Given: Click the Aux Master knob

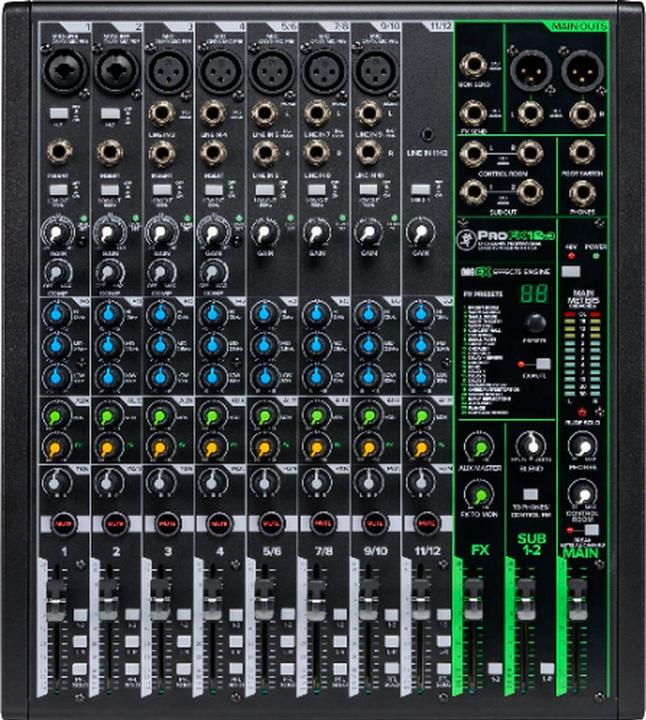Looking at the screenshot, I should [479, 448].
